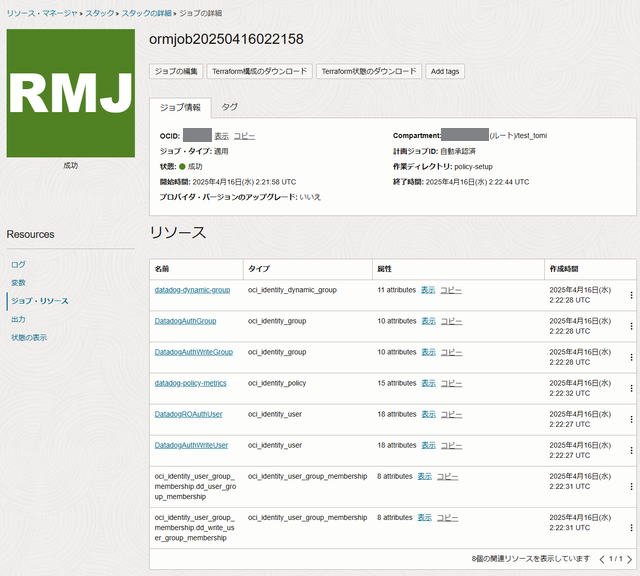Open DatadogROAuthUser resource link

click(188, 414)
